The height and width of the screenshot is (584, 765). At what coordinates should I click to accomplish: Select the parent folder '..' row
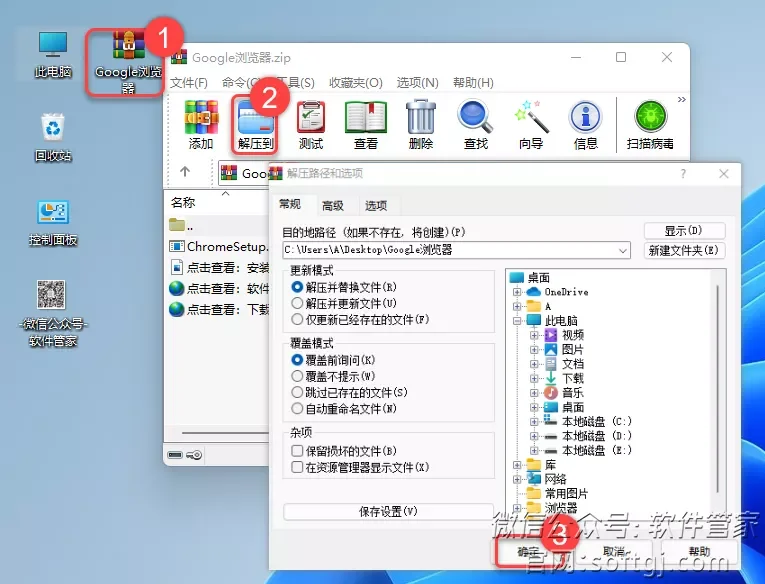coord(219,225)
